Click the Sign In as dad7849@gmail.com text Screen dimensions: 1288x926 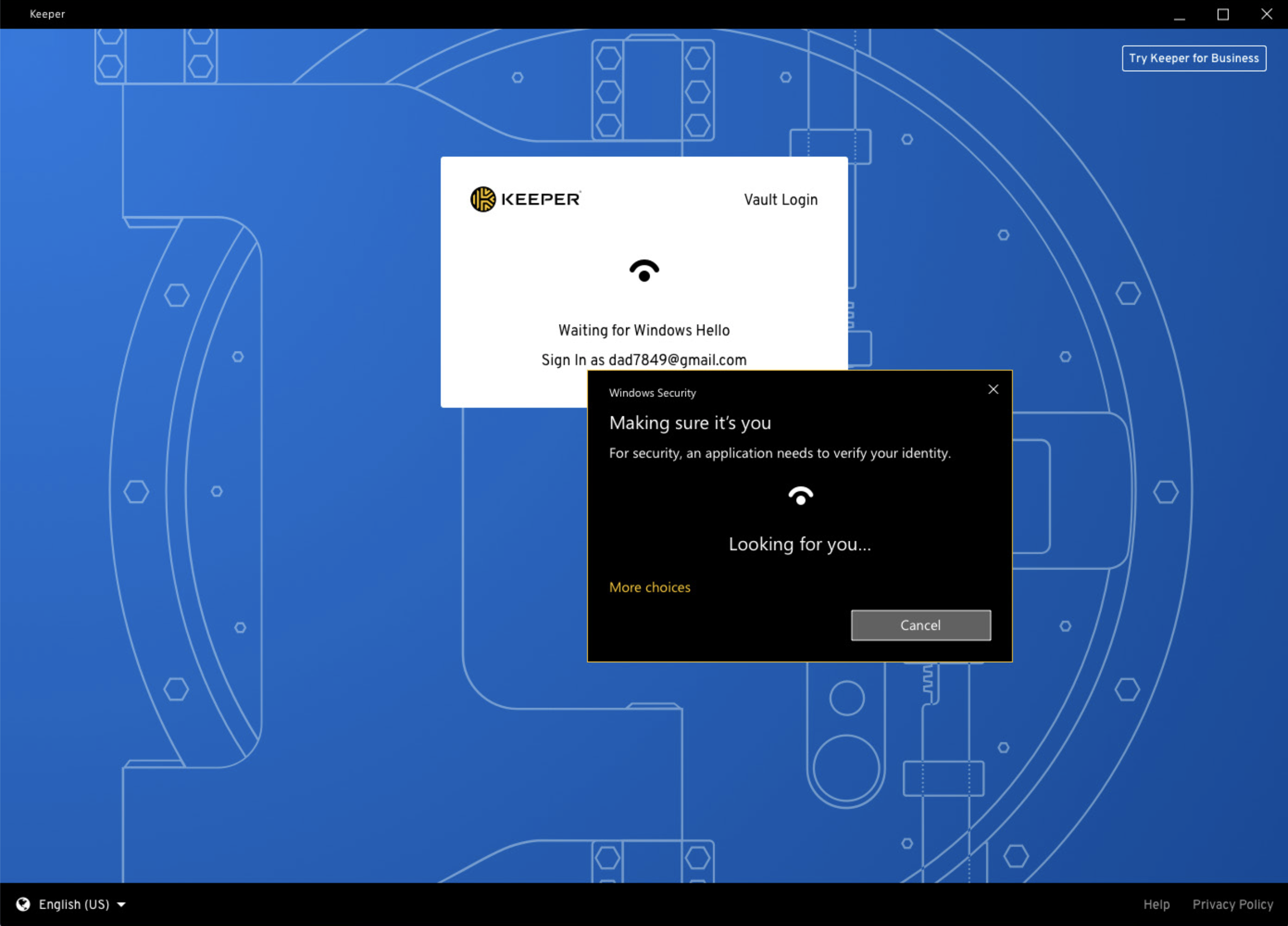pyautogui.click(x=643, y=360)
